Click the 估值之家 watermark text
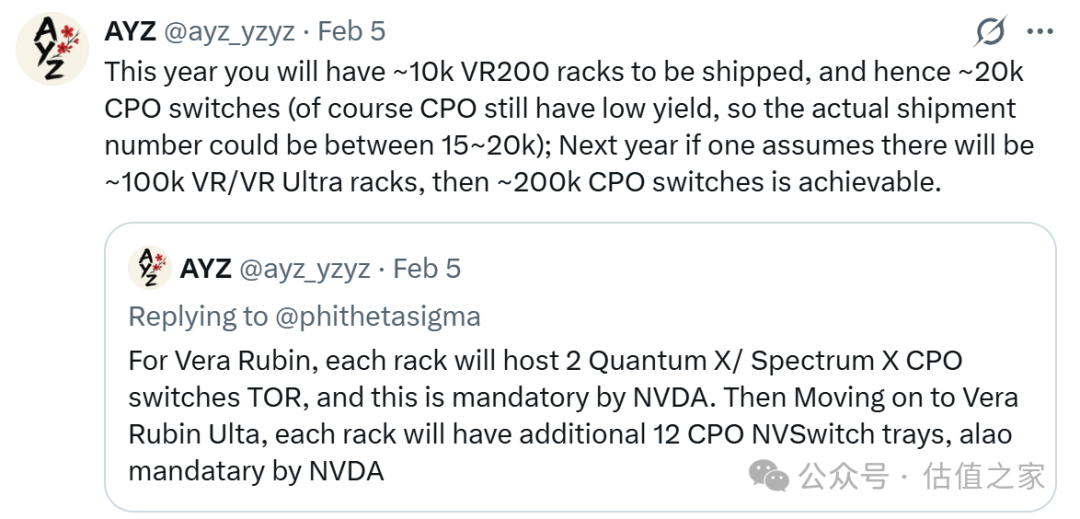This screenshot has height=519, width=1080. 984,476
